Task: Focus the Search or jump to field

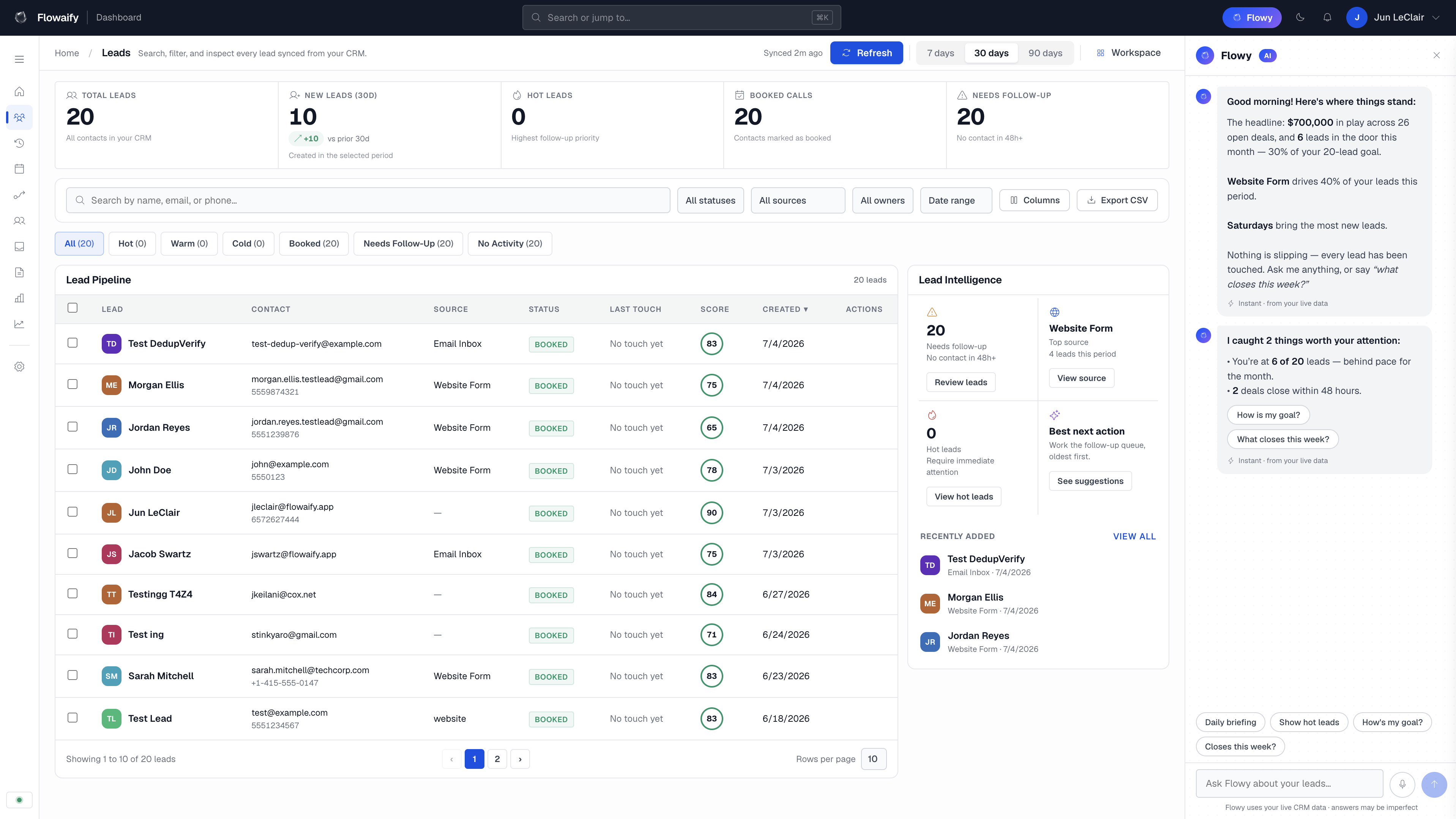Action: 681,17
